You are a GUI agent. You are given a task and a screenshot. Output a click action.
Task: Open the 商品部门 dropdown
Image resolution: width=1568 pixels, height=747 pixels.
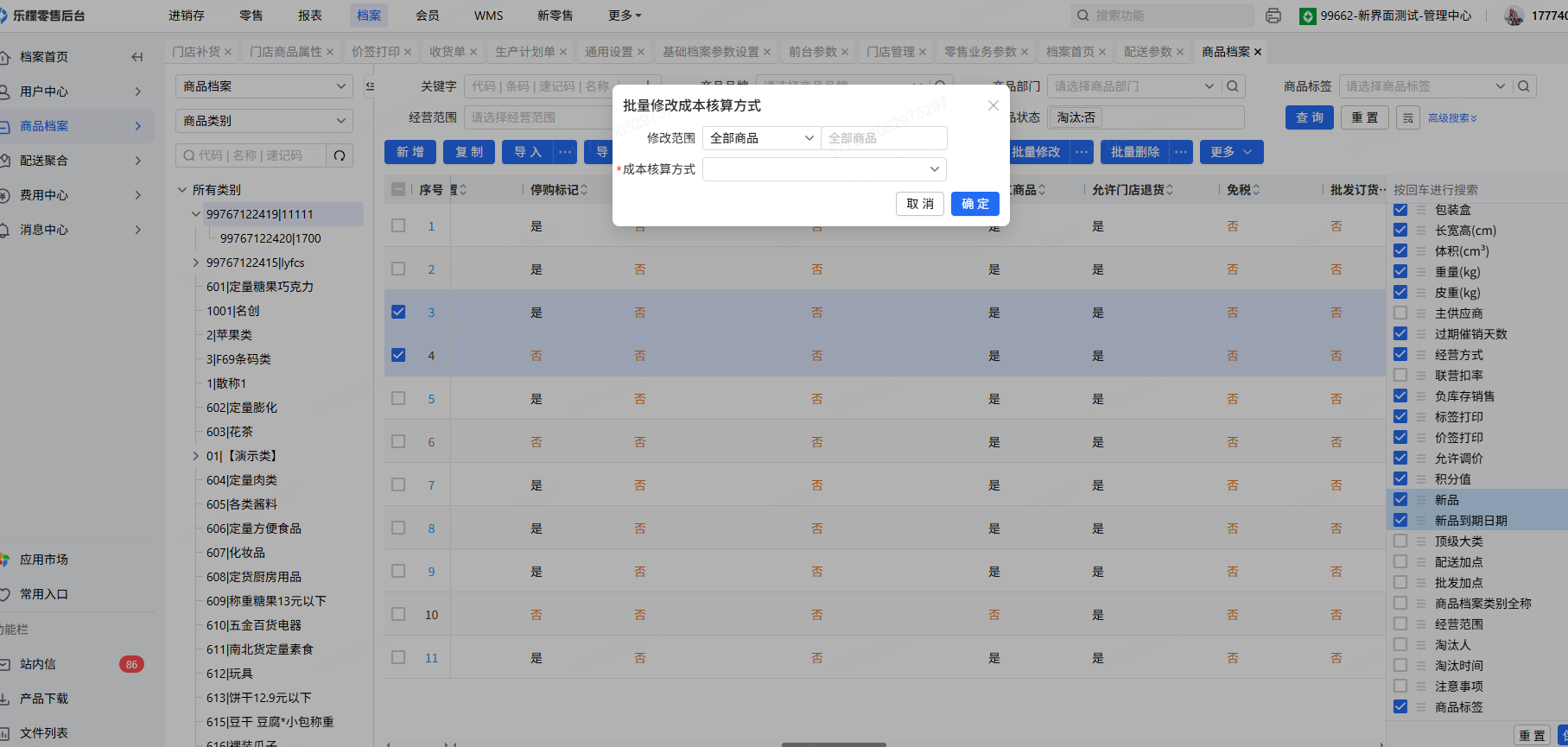(x=1133, y=86)
